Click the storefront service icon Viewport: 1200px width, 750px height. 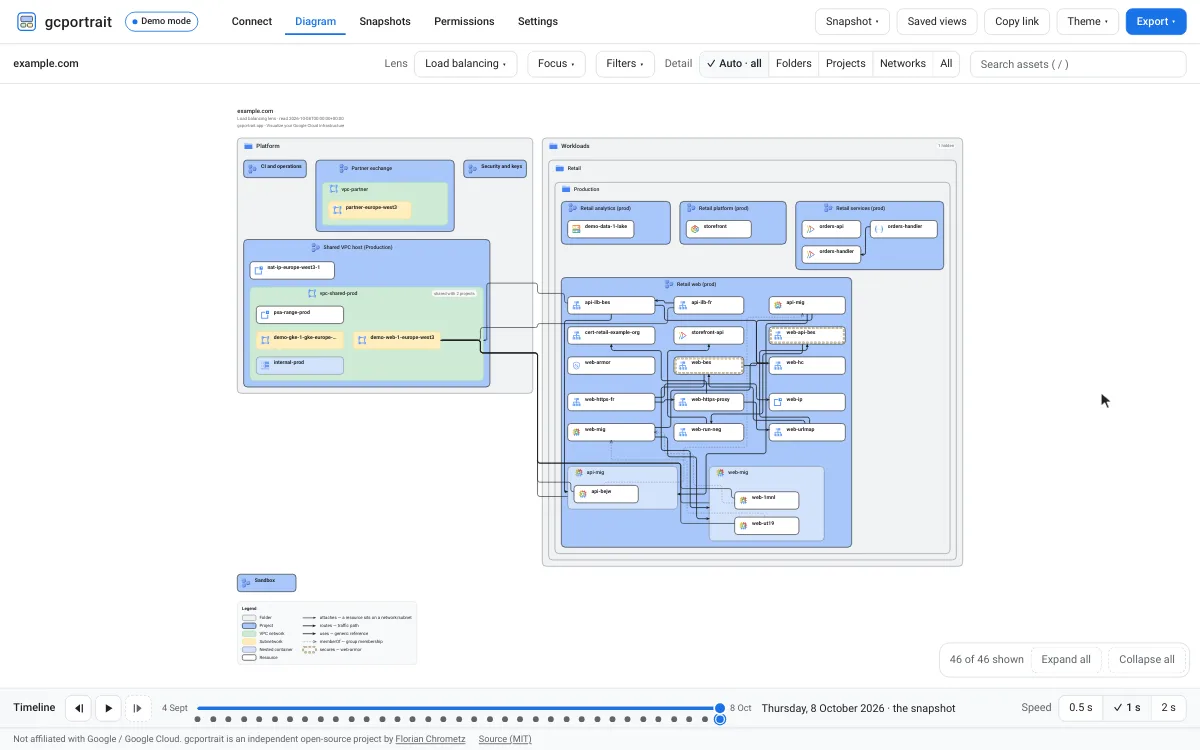click(x=693, y=227)
